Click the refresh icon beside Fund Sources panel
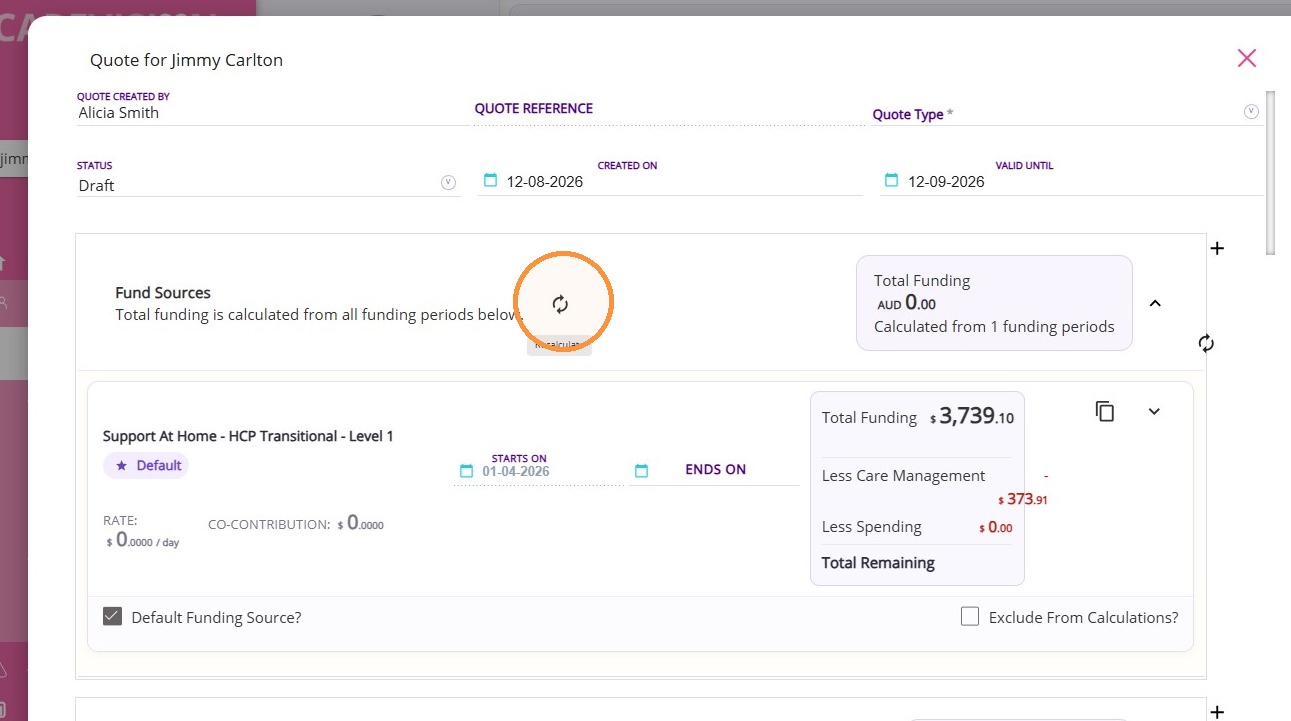Screen dimensions: 1291x721 pyautogui.click(x=1206, y=343)
